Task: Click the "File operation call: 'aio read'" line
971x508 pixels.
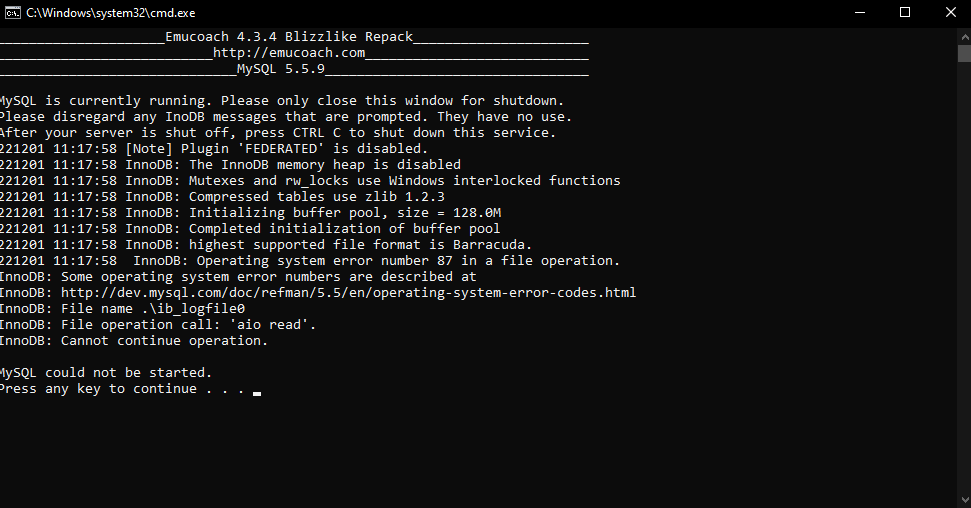Action: tap(158, 325)
